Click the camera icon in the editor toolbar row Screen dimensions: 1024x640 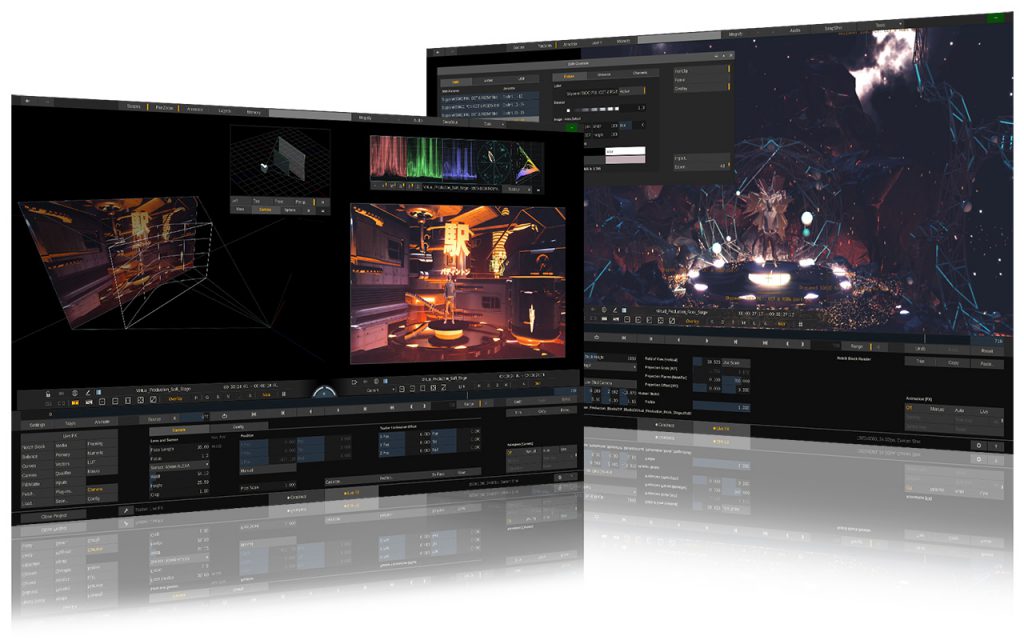point(89,403)
